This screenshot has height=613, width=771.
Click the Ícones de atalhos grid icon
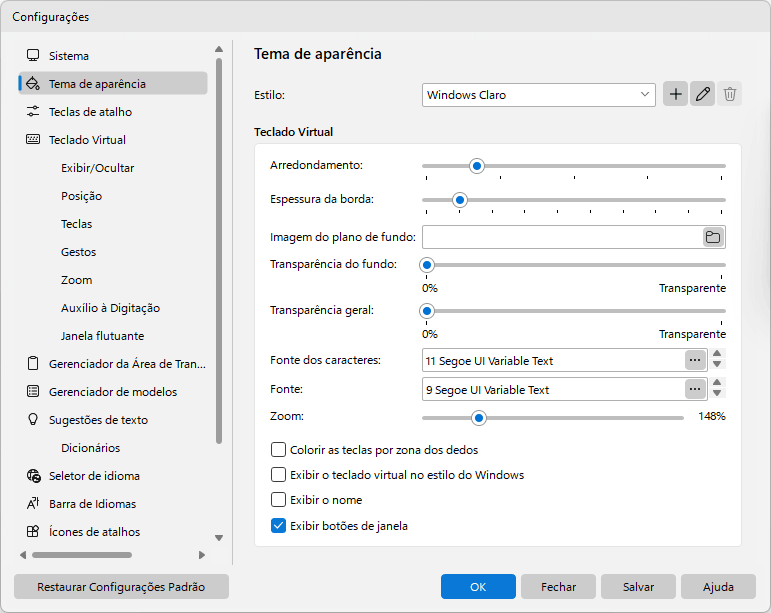click(x=33, y=532)
